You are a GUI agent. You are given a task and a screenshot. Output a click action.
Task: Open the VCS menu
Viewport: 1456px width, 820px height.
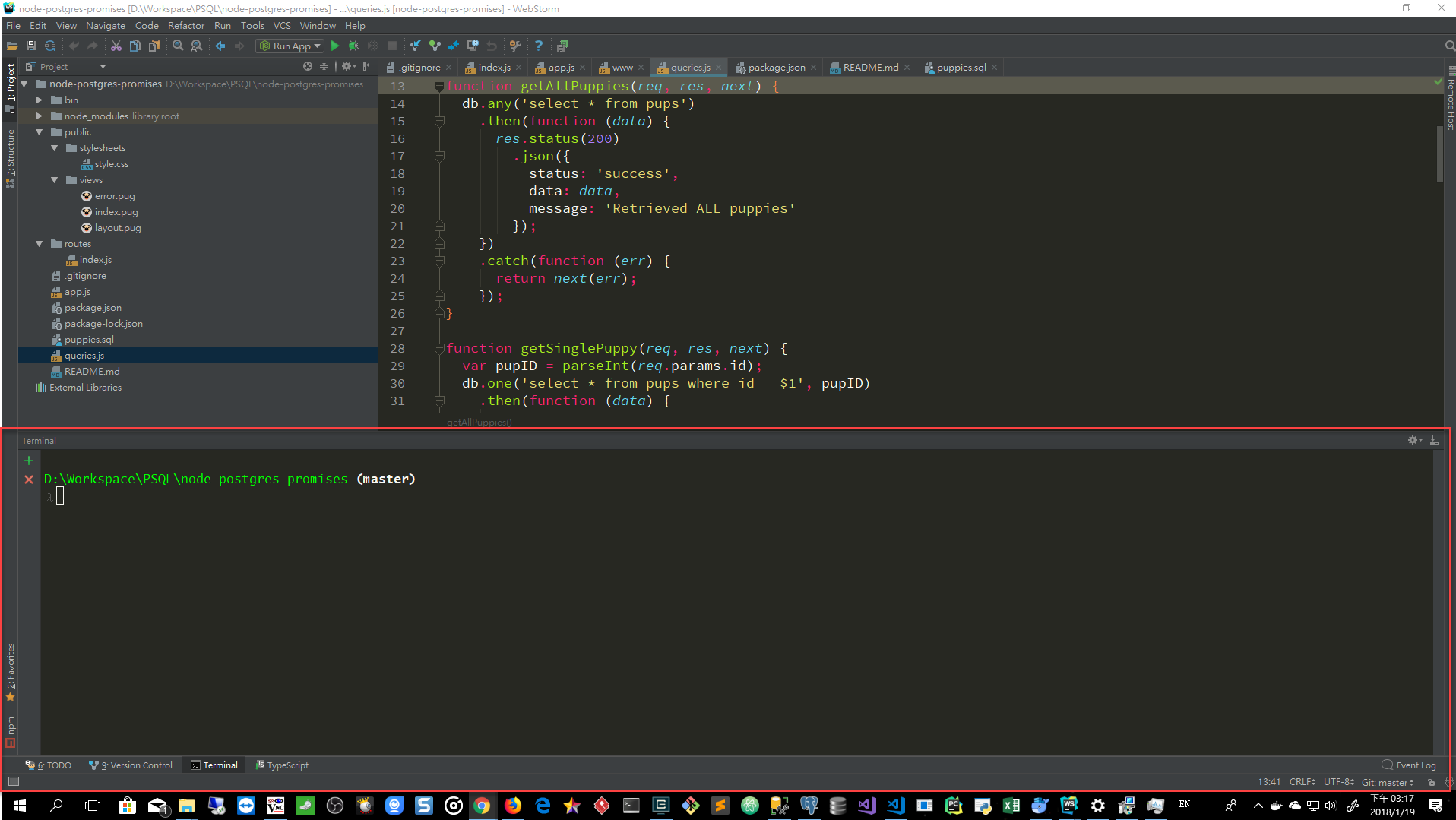point(281,25)
